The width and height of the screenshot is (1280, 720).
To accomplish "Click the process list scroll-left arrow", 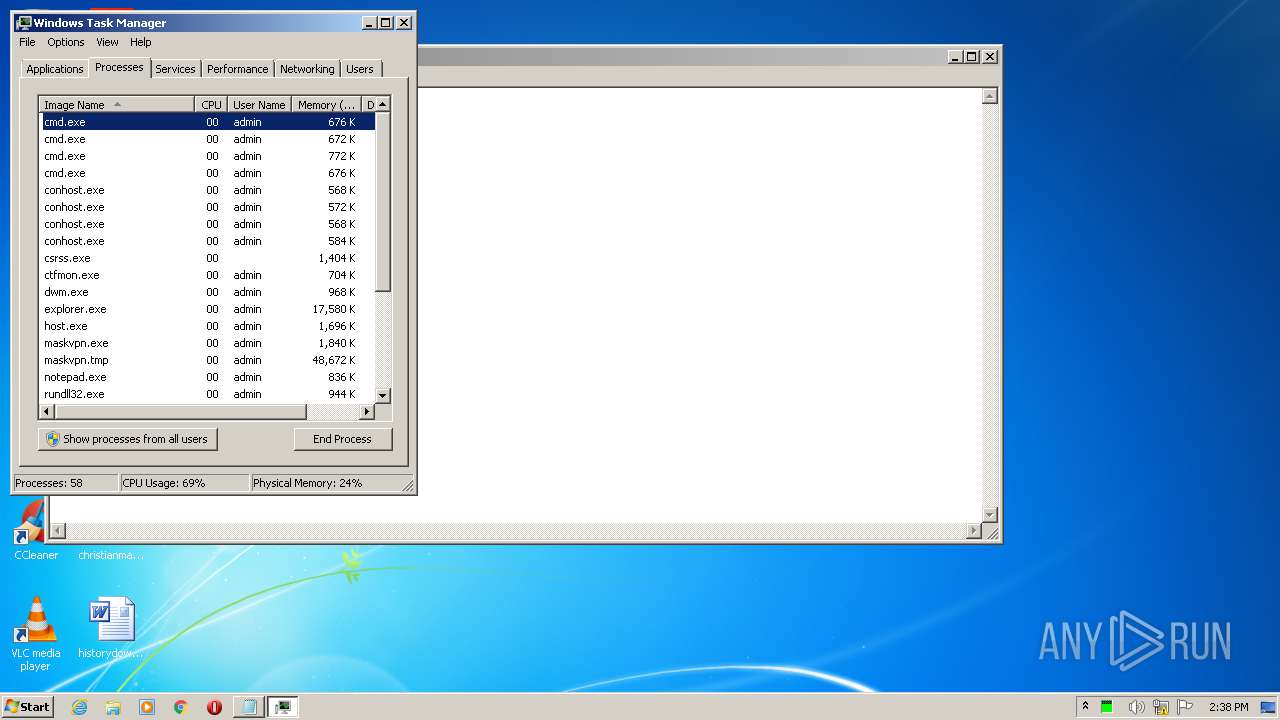I will pyautogui.click(x=46, y=412).
